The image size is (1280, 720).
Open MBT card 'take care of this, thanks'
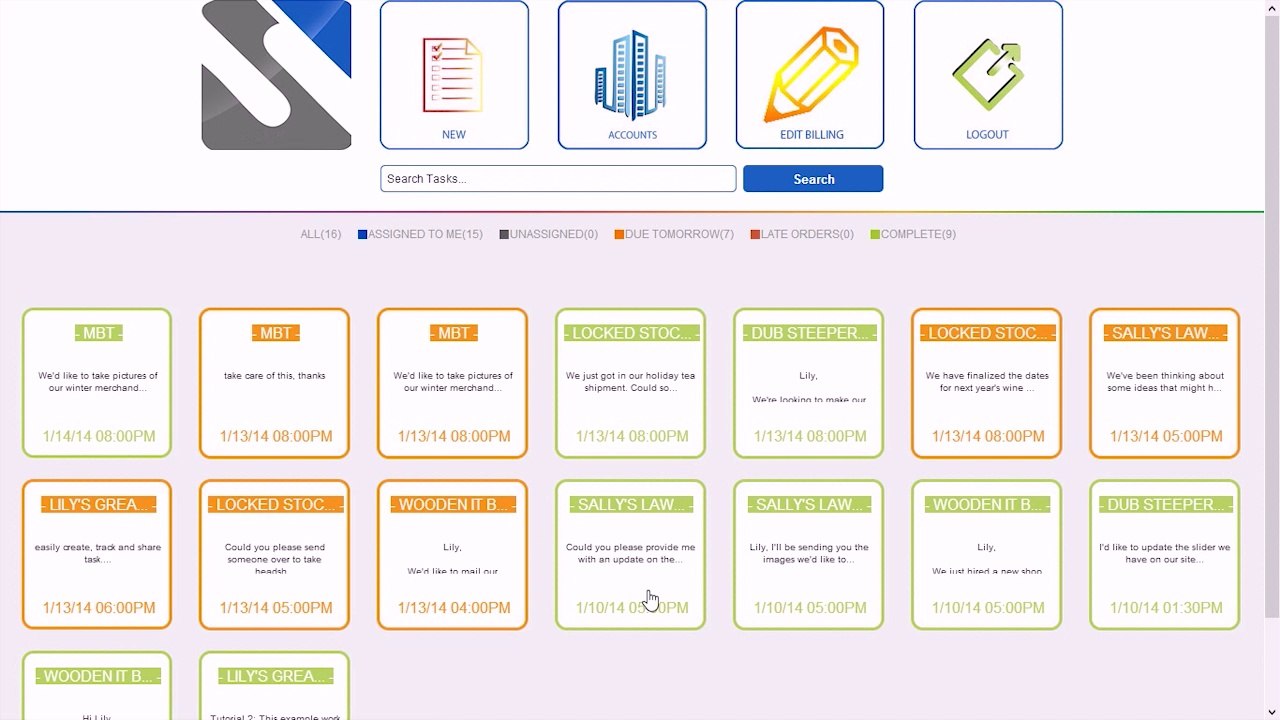(275, 383)
